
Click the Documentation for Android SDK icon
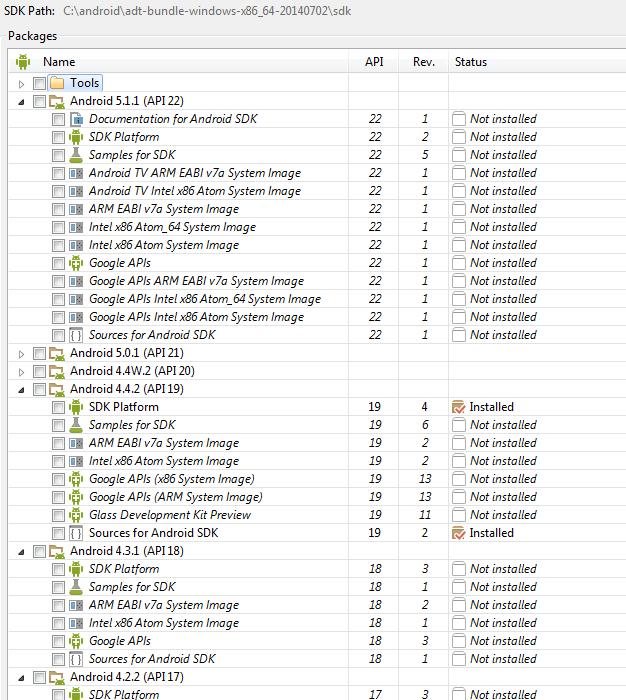click(76, 119)
